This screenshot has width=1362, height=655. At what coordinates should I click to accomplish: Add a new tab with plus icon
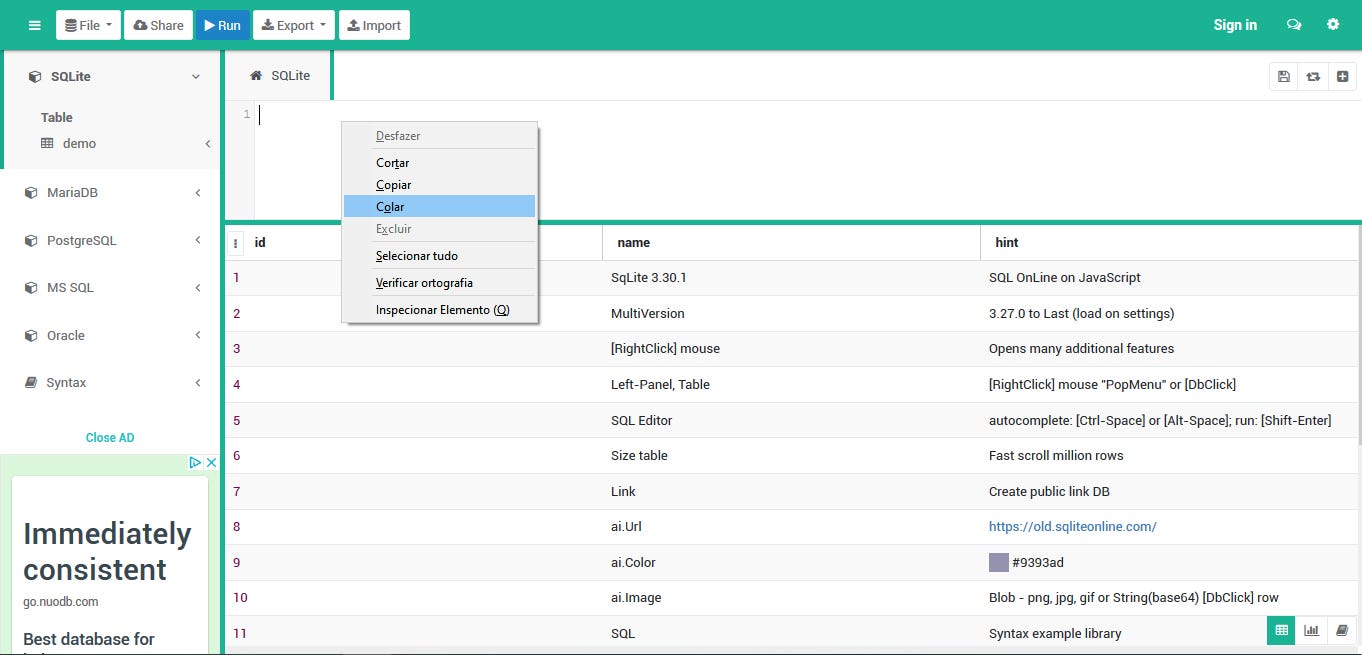click(x=1343, y=76)
